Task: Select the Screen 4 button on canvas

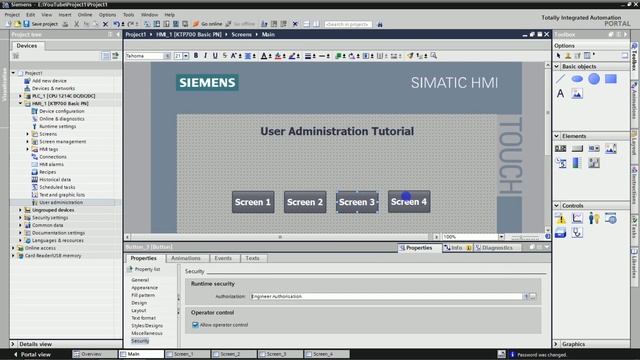Action: pos(409,202)
